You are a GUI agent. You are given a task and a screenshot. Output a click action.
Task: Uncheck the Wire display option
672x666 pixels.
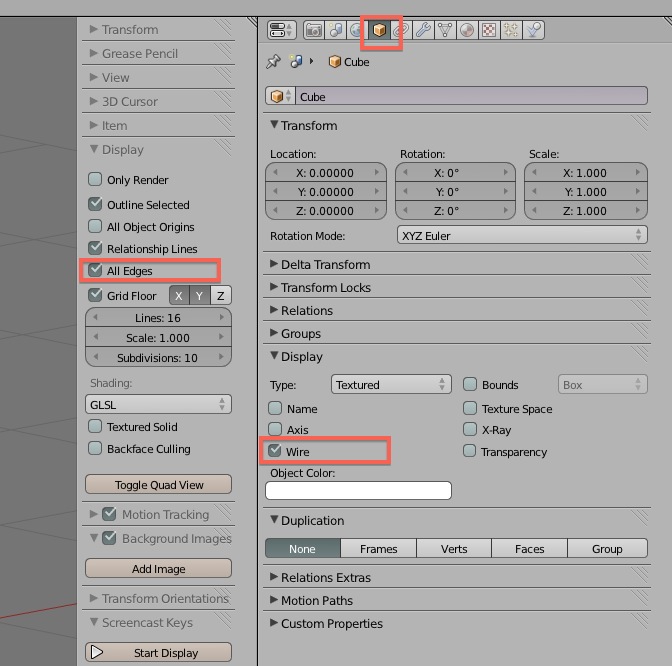point(275,451)
